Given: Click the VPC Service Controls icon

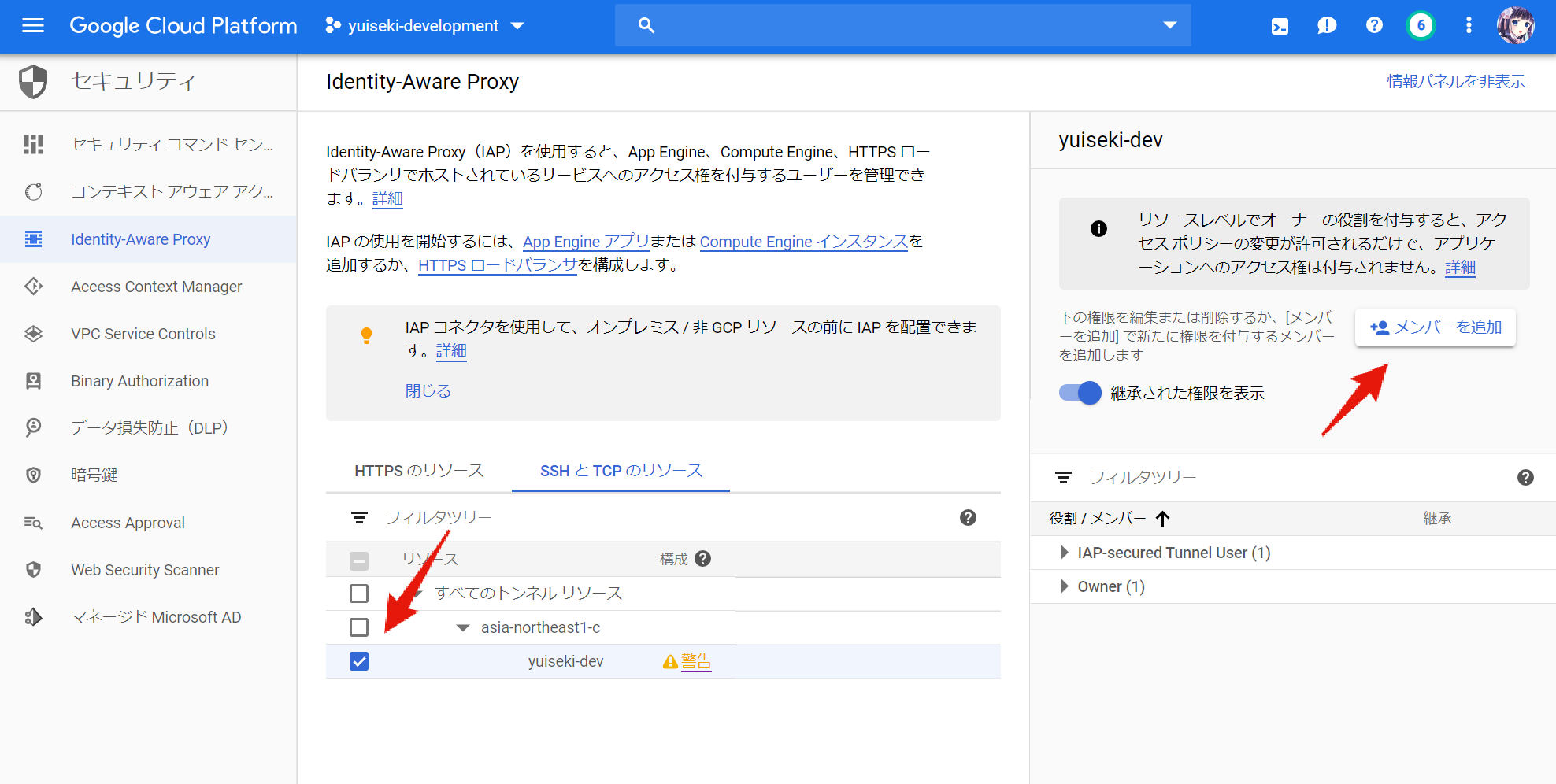Looking at the screenshot, I should tap(33, 334).
